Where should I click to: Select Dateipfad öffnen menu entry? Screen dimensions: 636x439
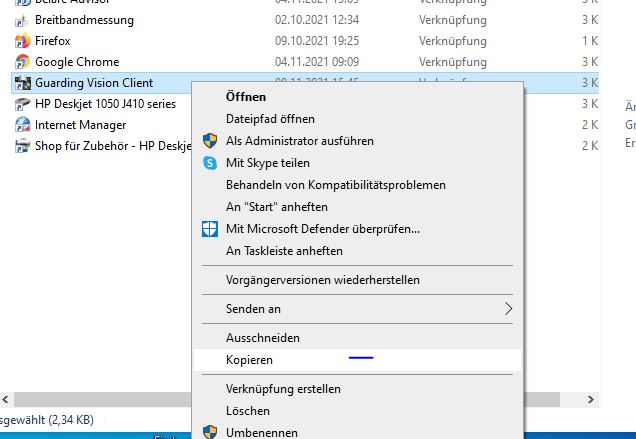(357, 119)
